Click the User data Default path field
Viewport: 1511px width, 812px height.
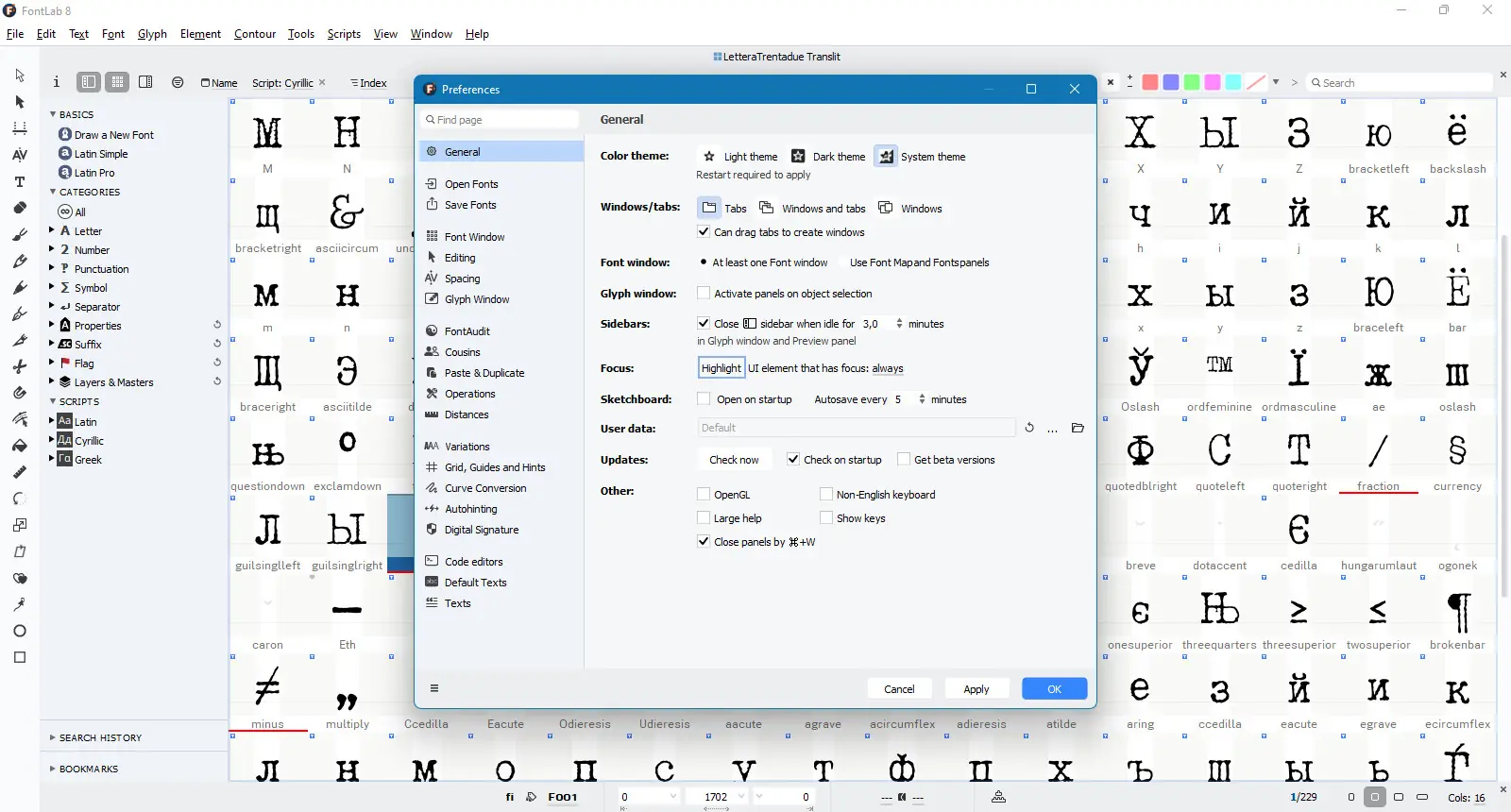(857, 428)
